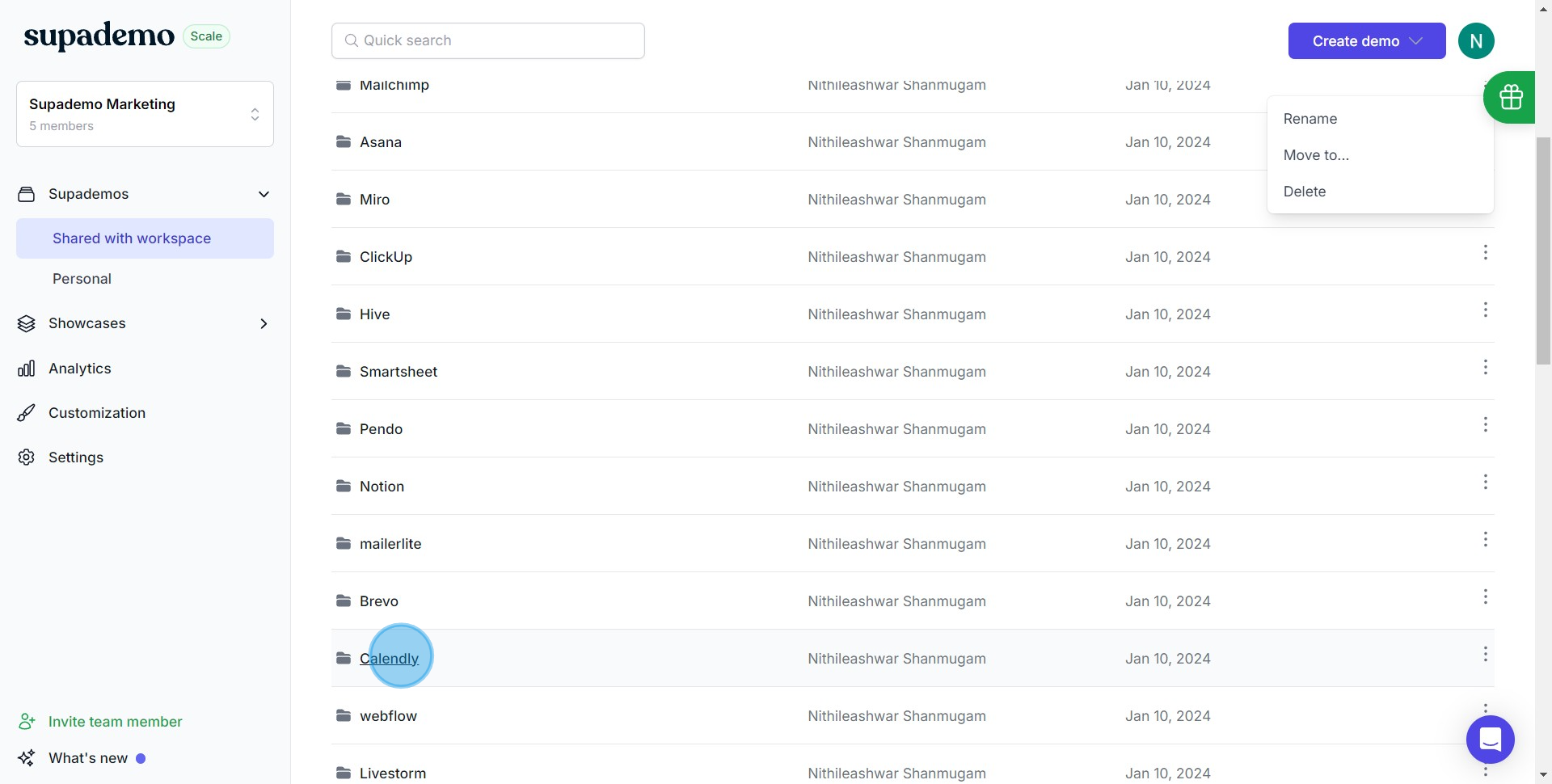Click the What's new sparkle icon
The width and height of the screenshot is (1552, 784).
pos(27,758)
